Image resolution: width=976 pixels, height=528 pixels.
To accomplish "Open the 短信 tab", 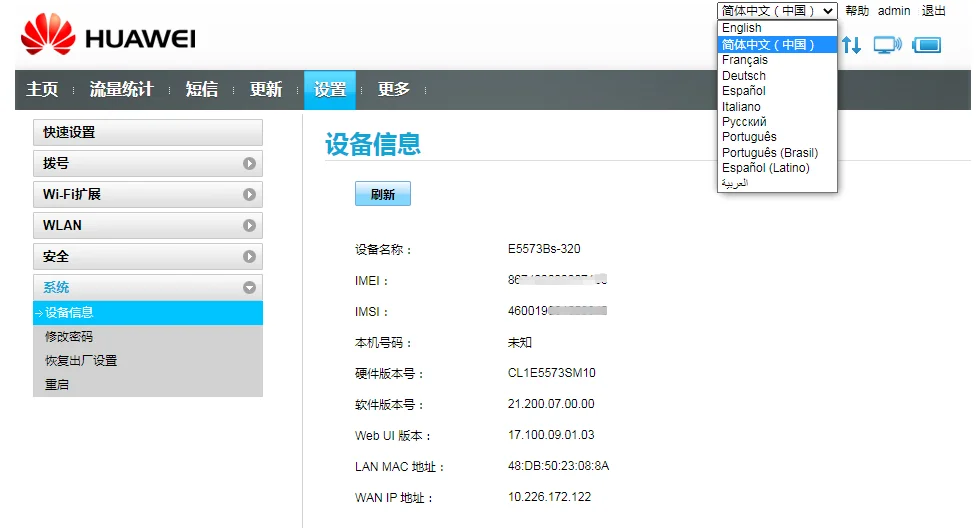I will point(202,90).
